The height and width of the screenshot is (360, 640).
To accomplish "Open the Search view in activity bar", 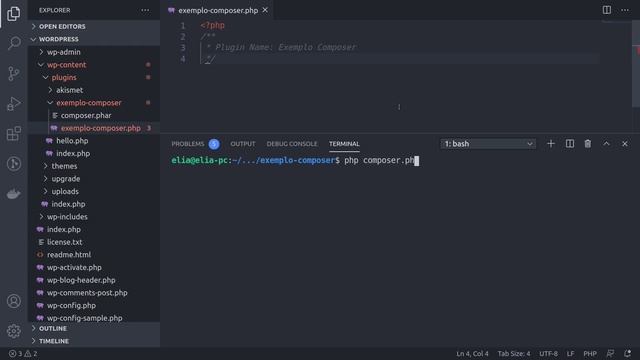I will pos(13,43).
